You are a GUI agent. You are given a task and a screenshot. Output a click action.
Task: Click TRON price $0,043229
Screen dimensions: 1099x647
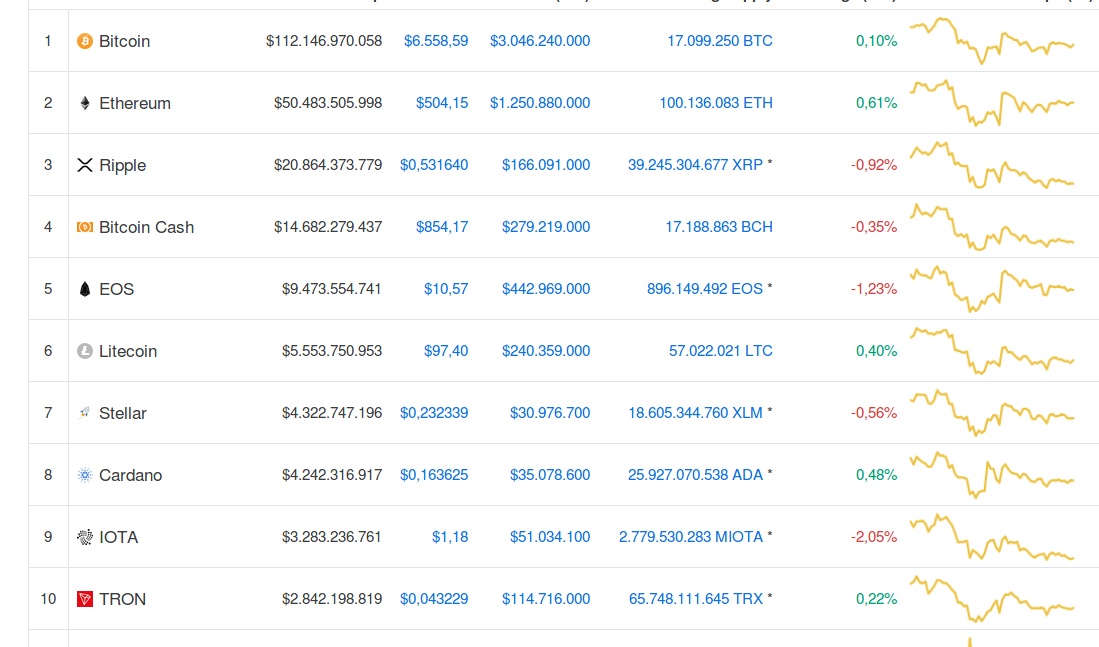(434, 599)
